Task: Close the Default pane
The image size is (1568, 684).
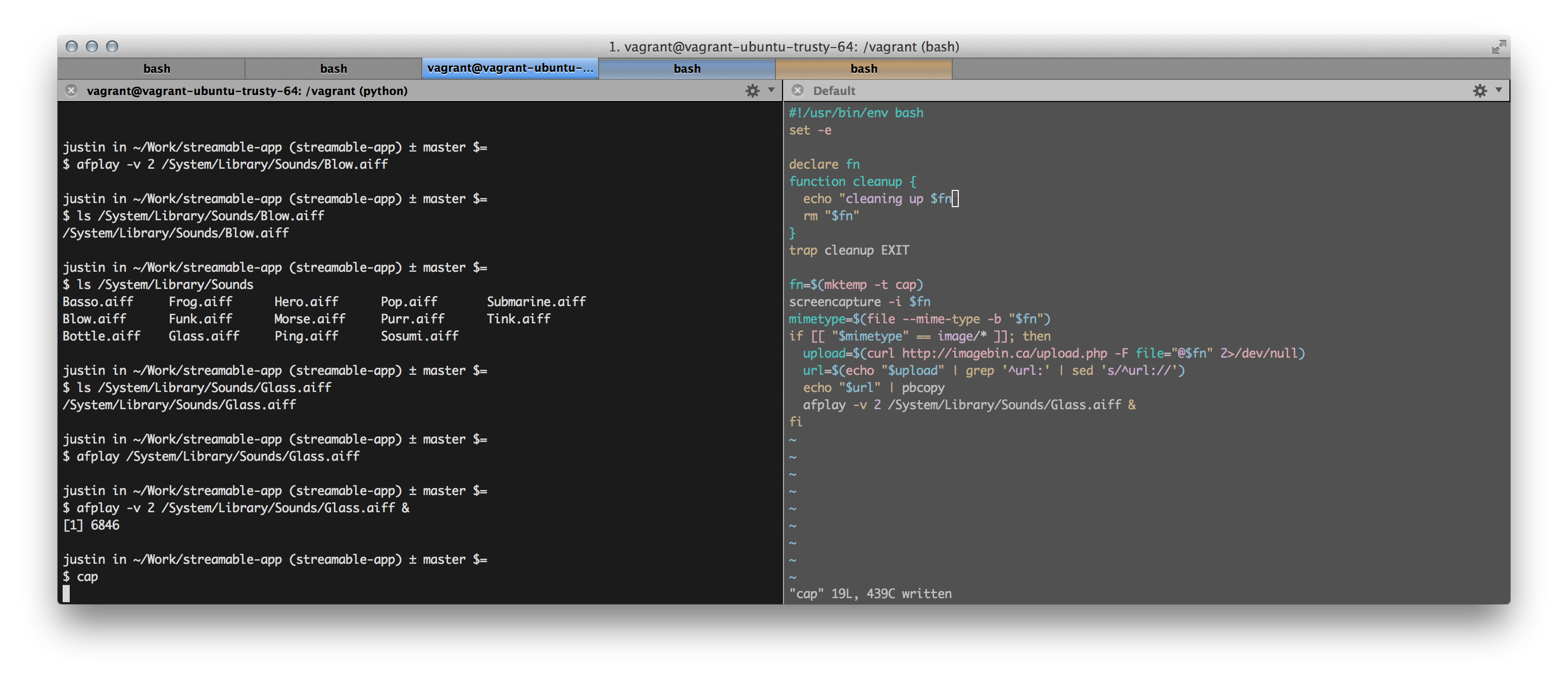Action: point(798,90)
